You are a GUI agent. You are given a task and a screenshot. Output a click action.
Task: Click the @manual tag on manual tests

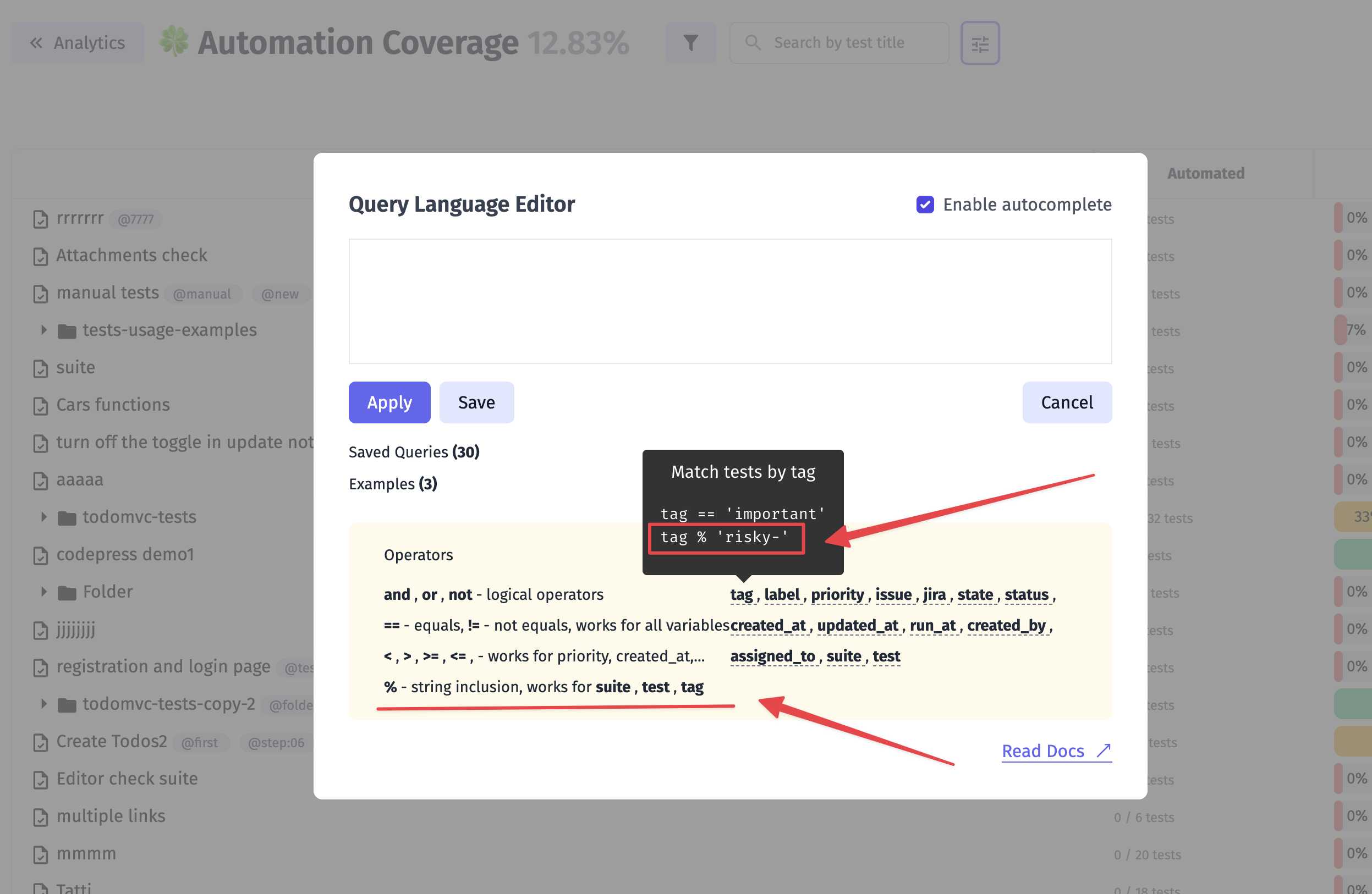point(202,294)
